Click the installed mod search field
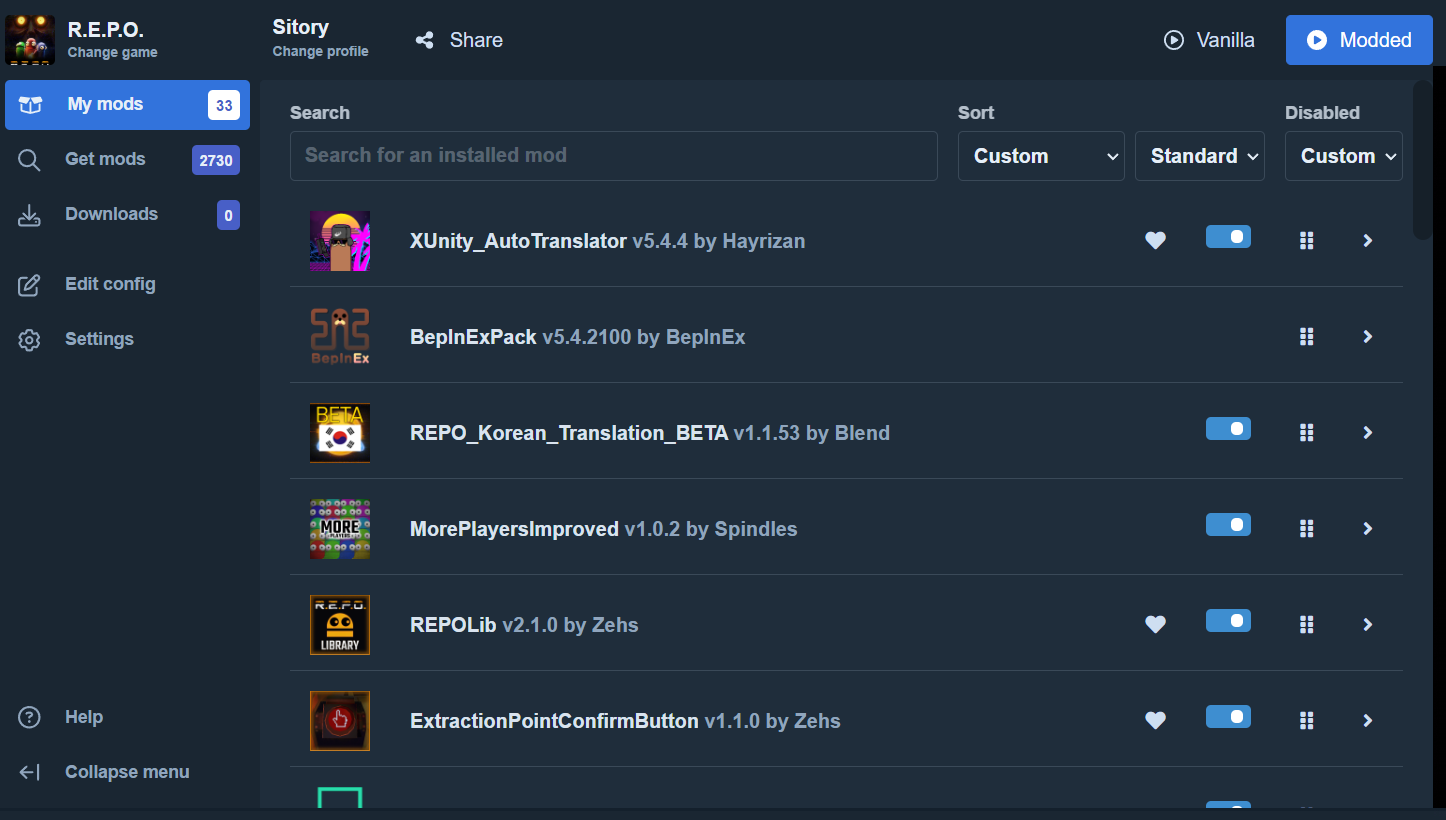This screenshot has width=1446, height=820. [614, 156]
